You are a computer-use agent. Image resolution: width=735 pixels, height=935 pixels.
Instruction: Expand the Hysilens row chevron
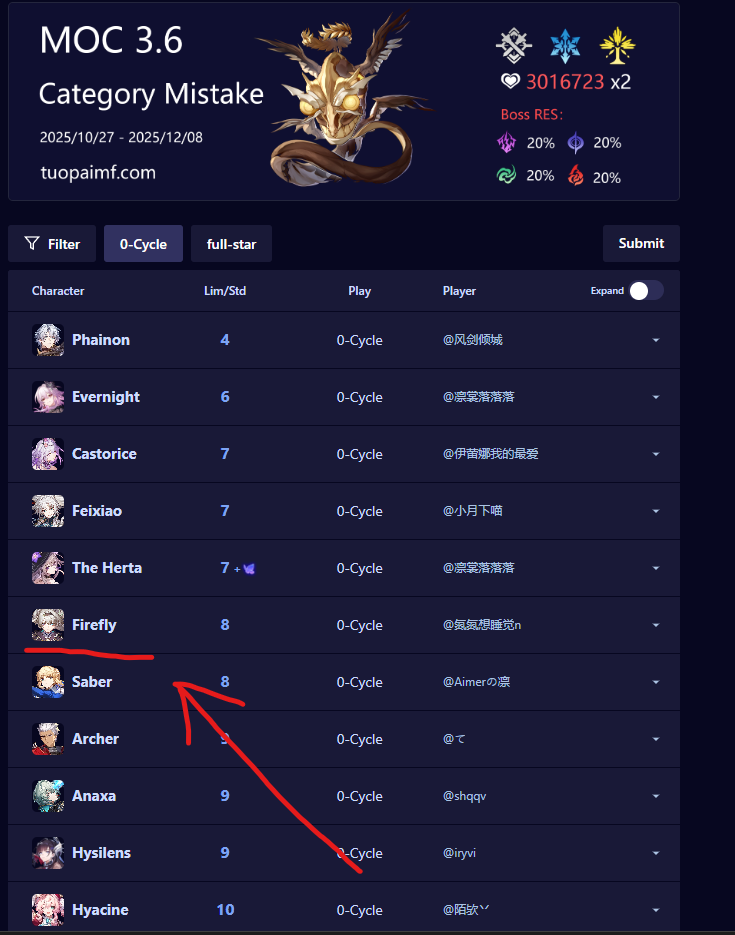pyautogui.click(x=656, y=853)
